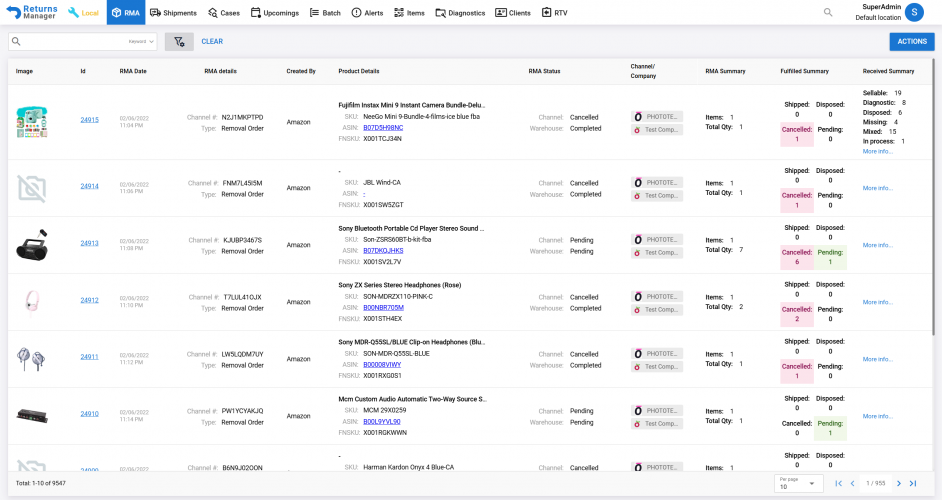
Task: Click the Id column header
Action: 83,72
